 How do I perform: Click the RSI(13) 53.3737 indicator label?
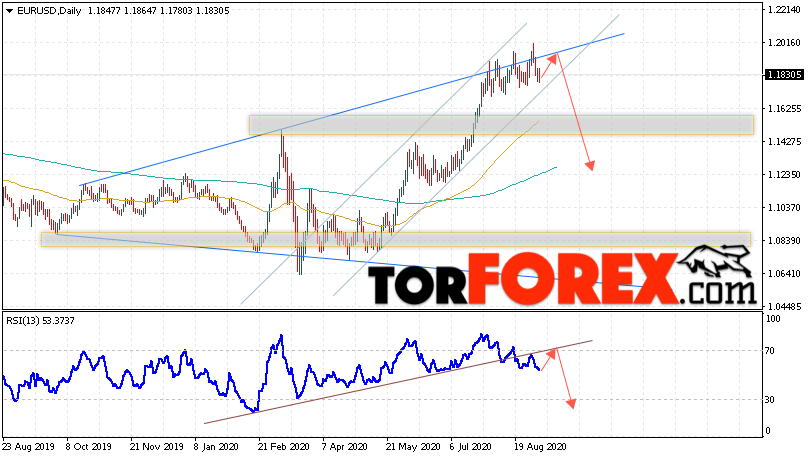click(x=40, y=321)
